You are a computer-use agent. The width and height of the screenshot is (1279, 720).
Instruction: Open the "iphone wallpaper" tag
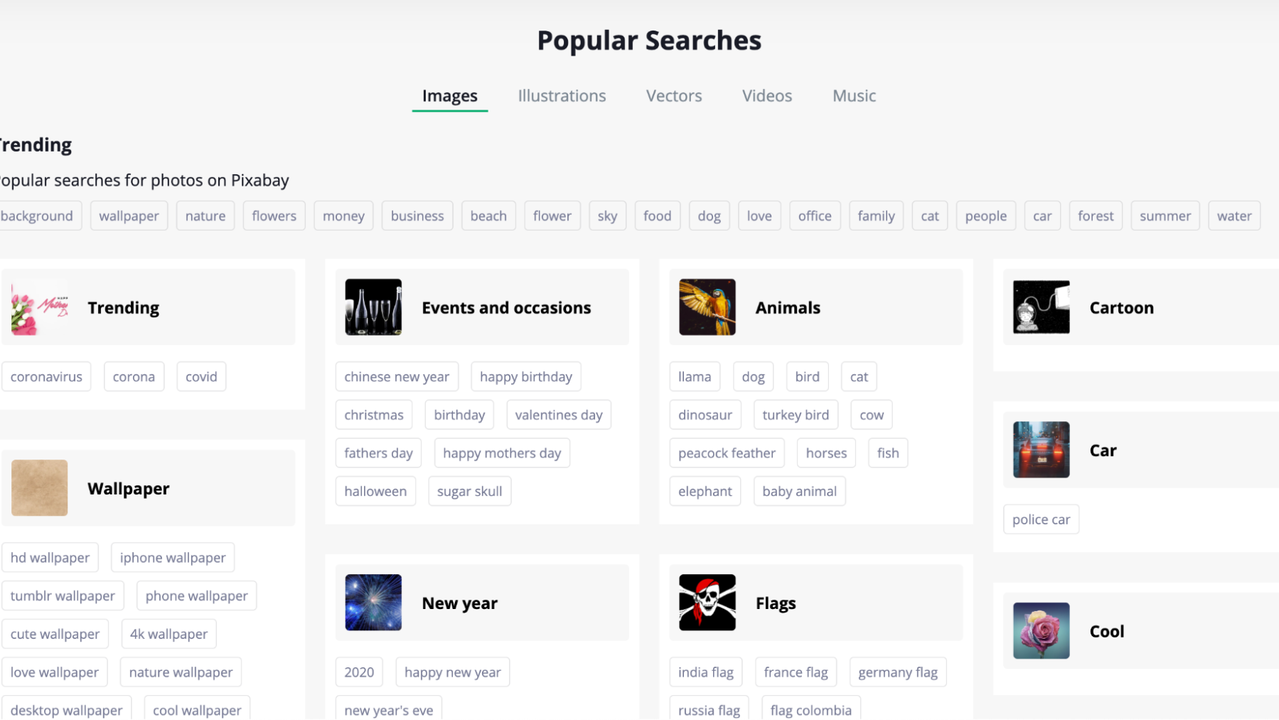click(173, 558)
